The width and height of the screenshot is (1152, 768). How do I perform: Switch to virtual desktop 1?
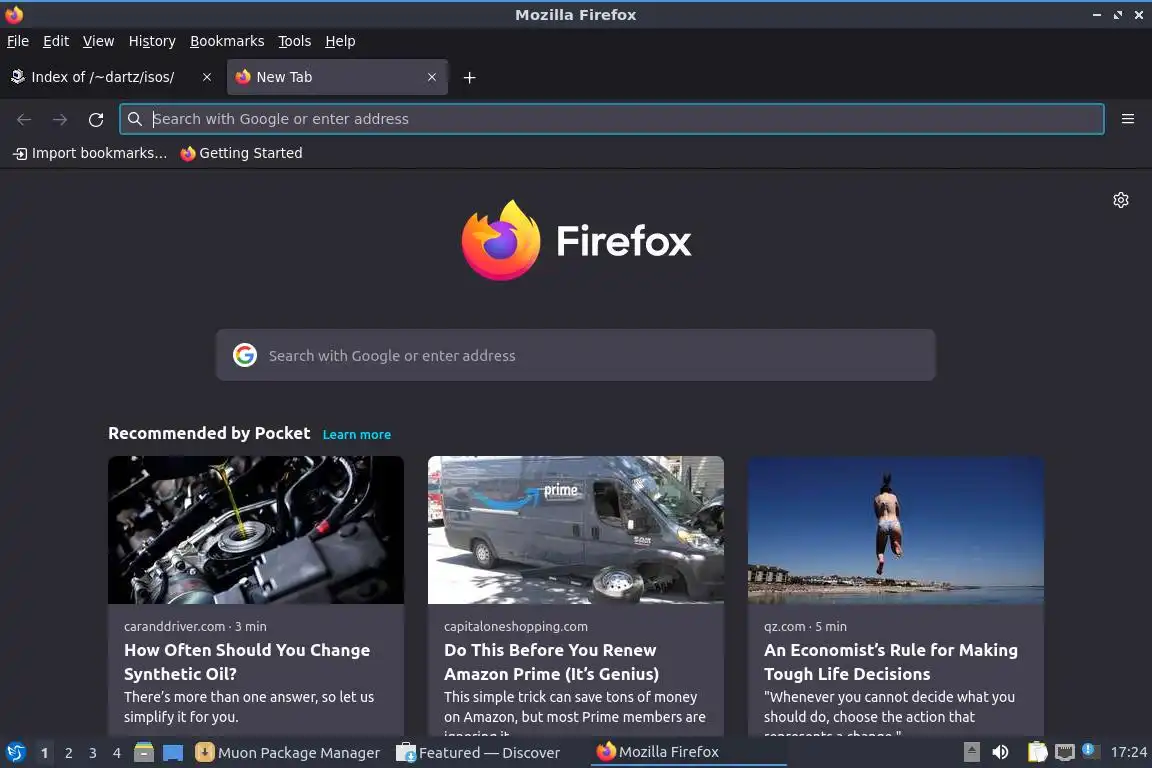click(44, 753)
